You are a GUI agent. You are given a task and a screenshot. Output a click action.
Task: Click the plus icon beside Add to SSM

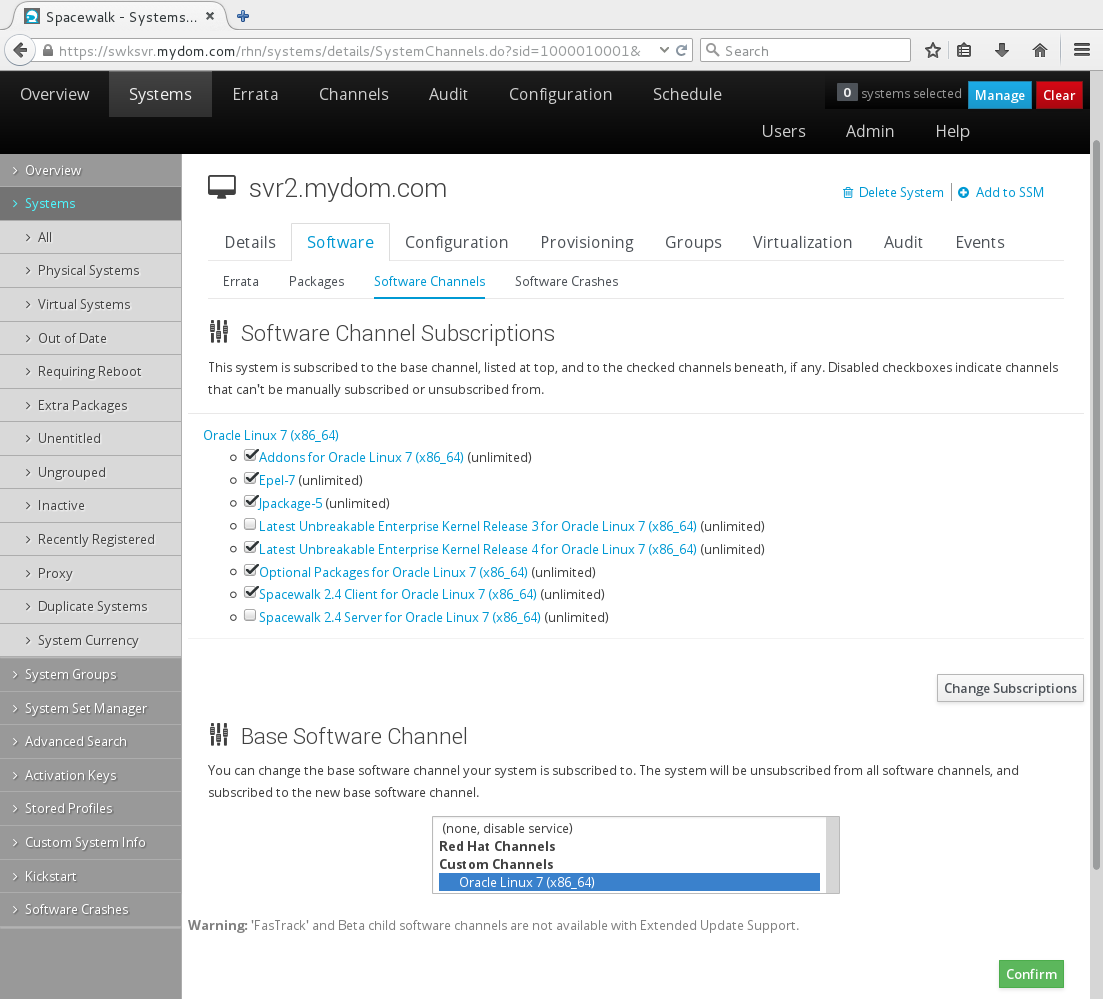click(964, 193)
